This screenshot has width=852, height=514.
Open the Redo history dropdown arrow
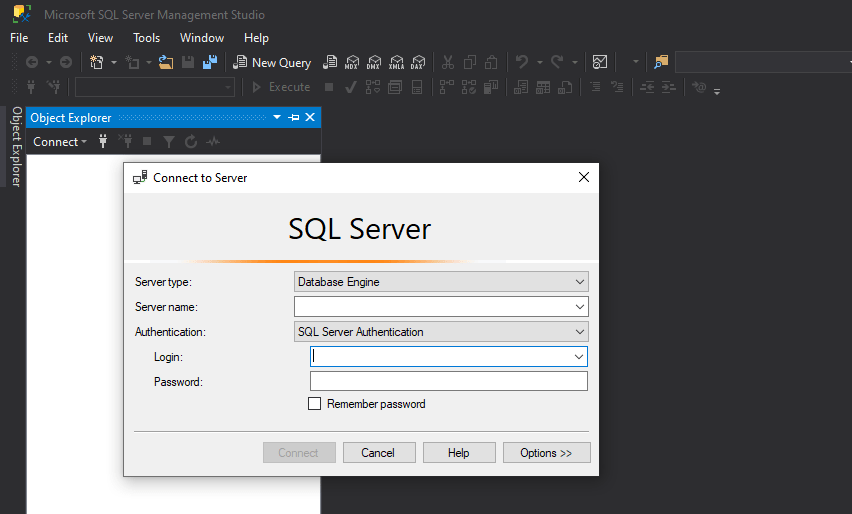point(574,62)
